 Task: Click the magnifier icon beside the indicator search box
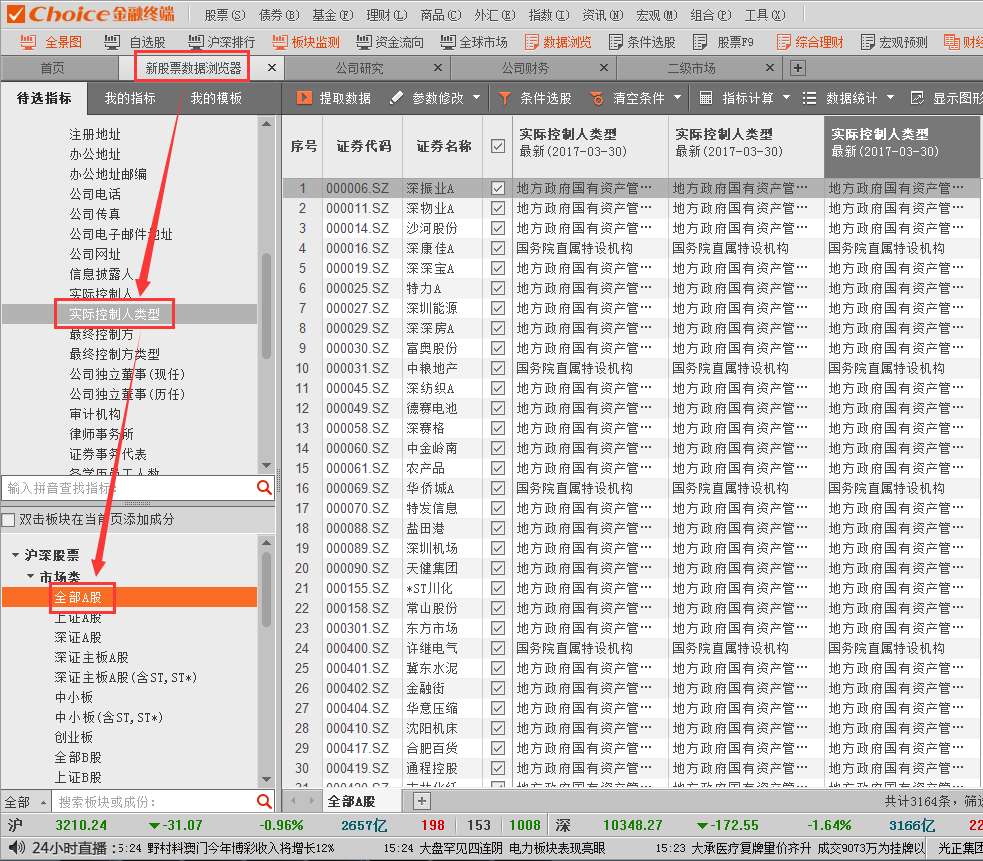[x=264, y=488]
